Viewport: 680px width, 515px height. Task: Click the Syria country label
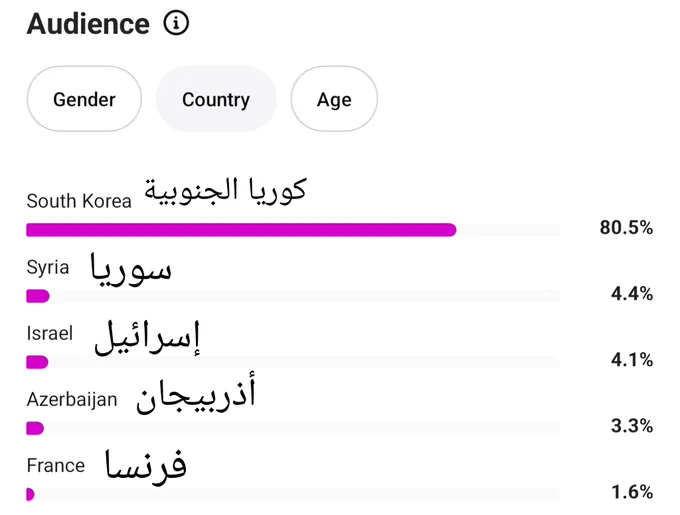coord(48,268)
